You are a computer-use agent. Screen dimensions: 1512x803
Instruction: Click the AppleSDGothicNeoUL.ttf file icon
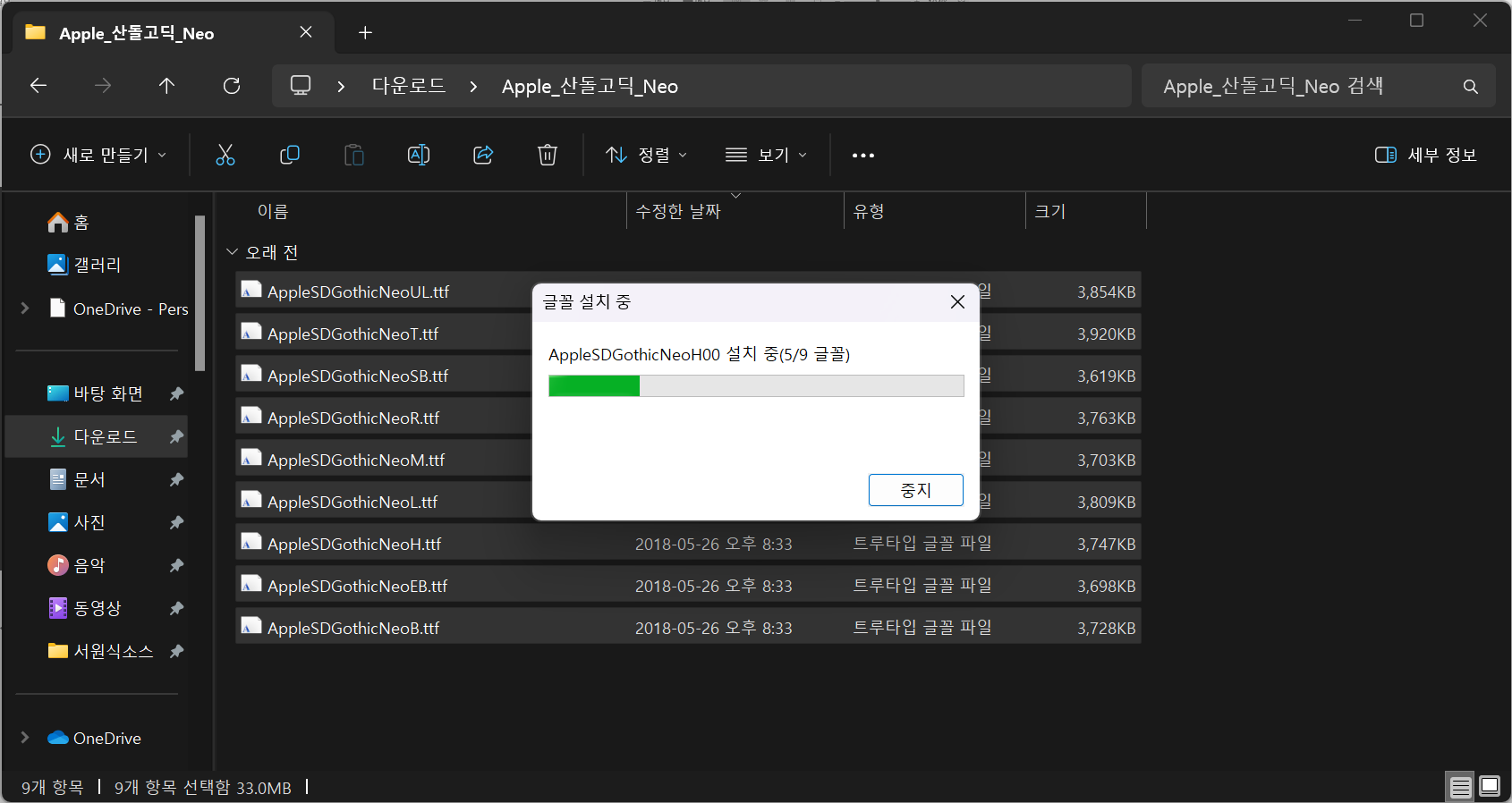pos(251,290)
